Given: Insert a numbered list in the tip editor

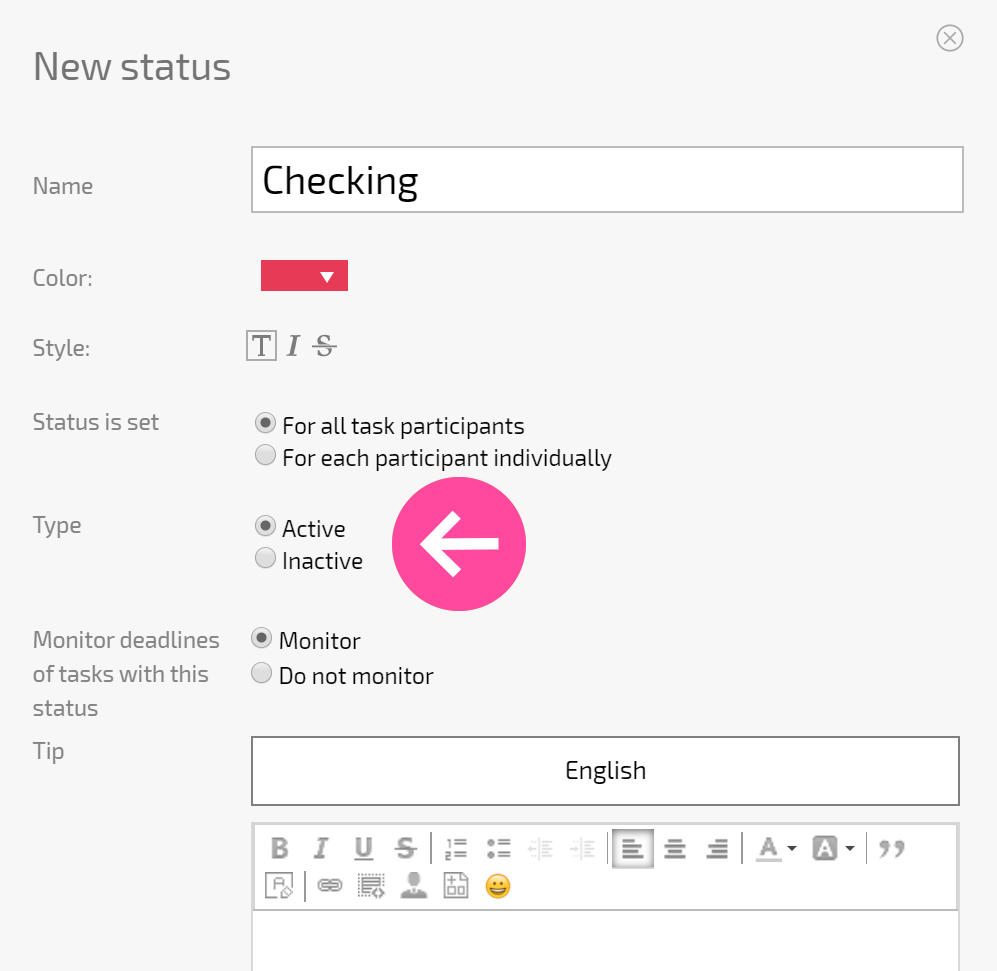Looking at the screenshot, I should click(456, 848).
